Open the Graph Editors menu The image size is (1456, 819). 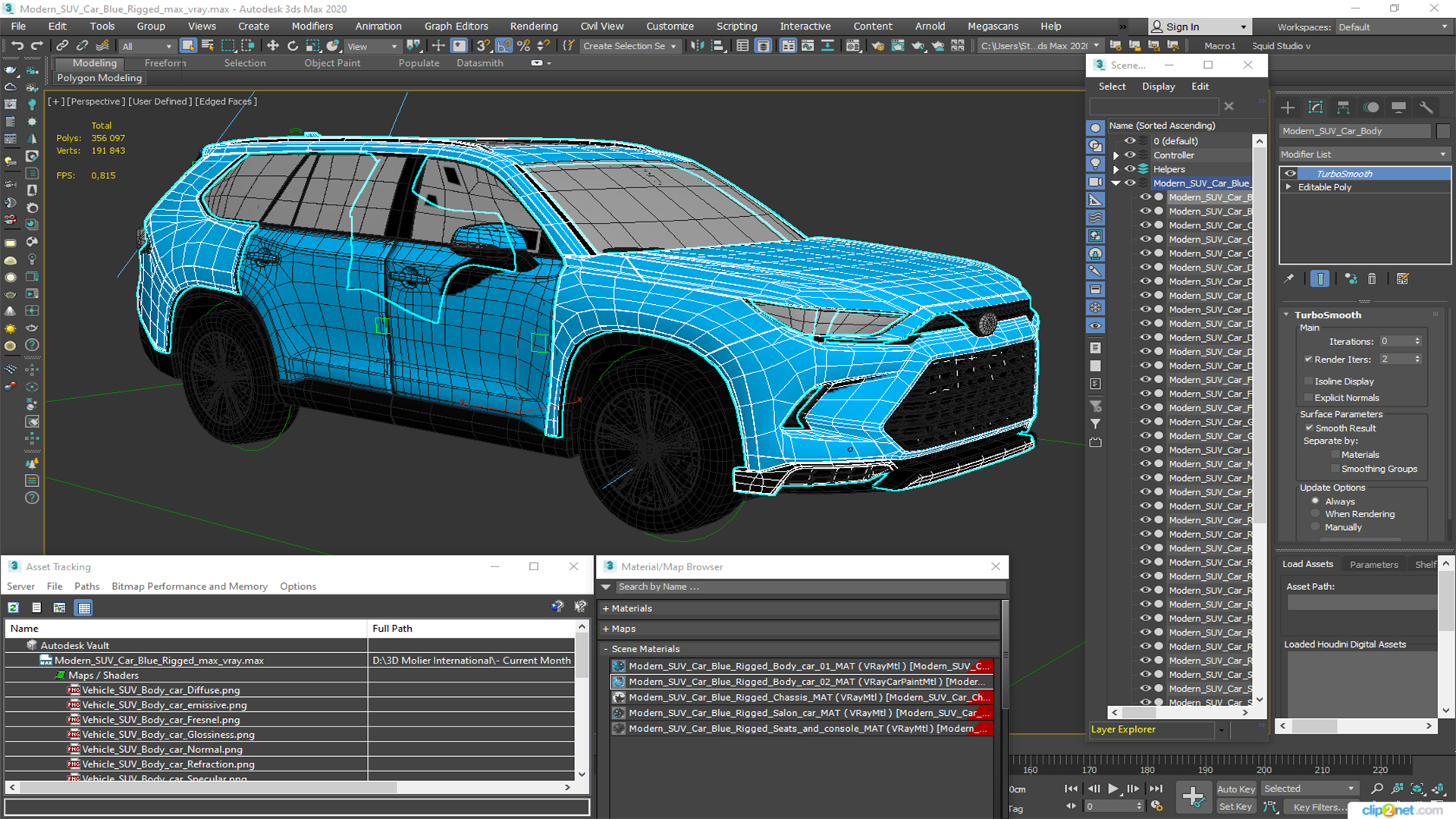point(457,26)
